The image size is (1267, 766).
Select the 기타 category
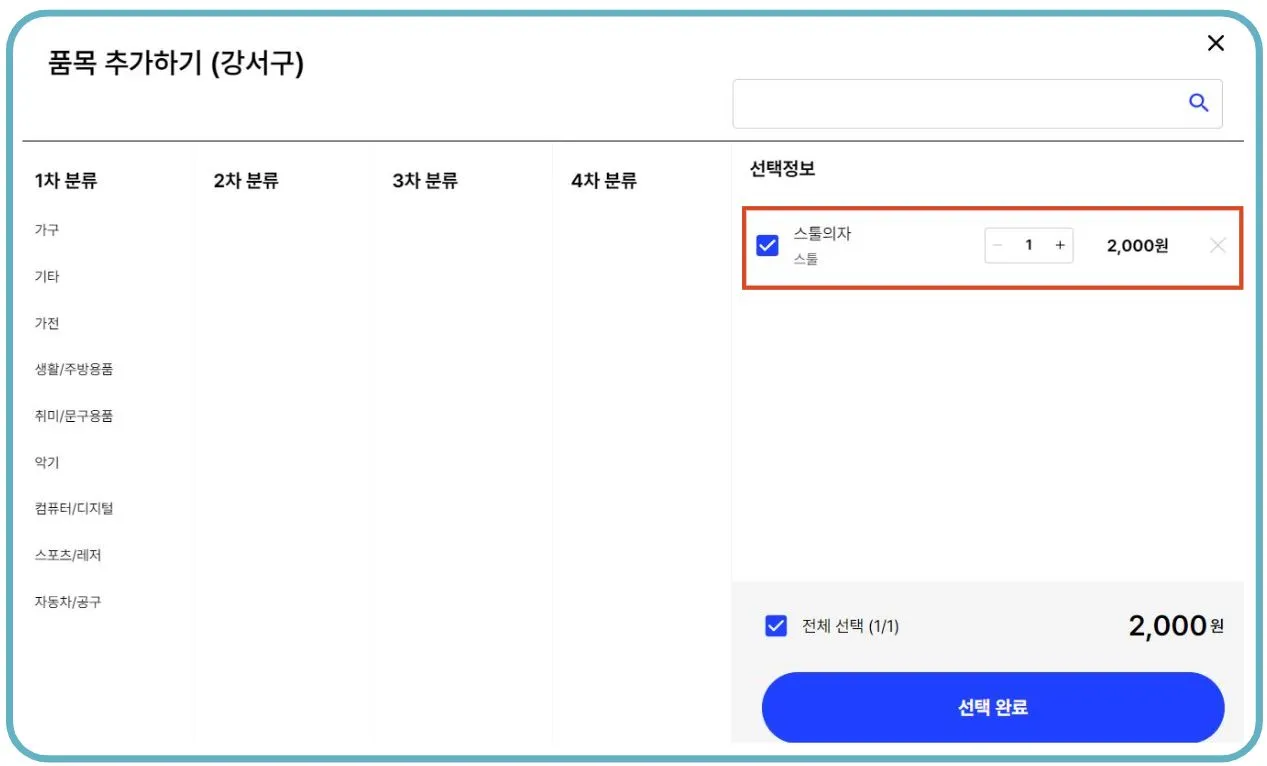tap(45, 276)
